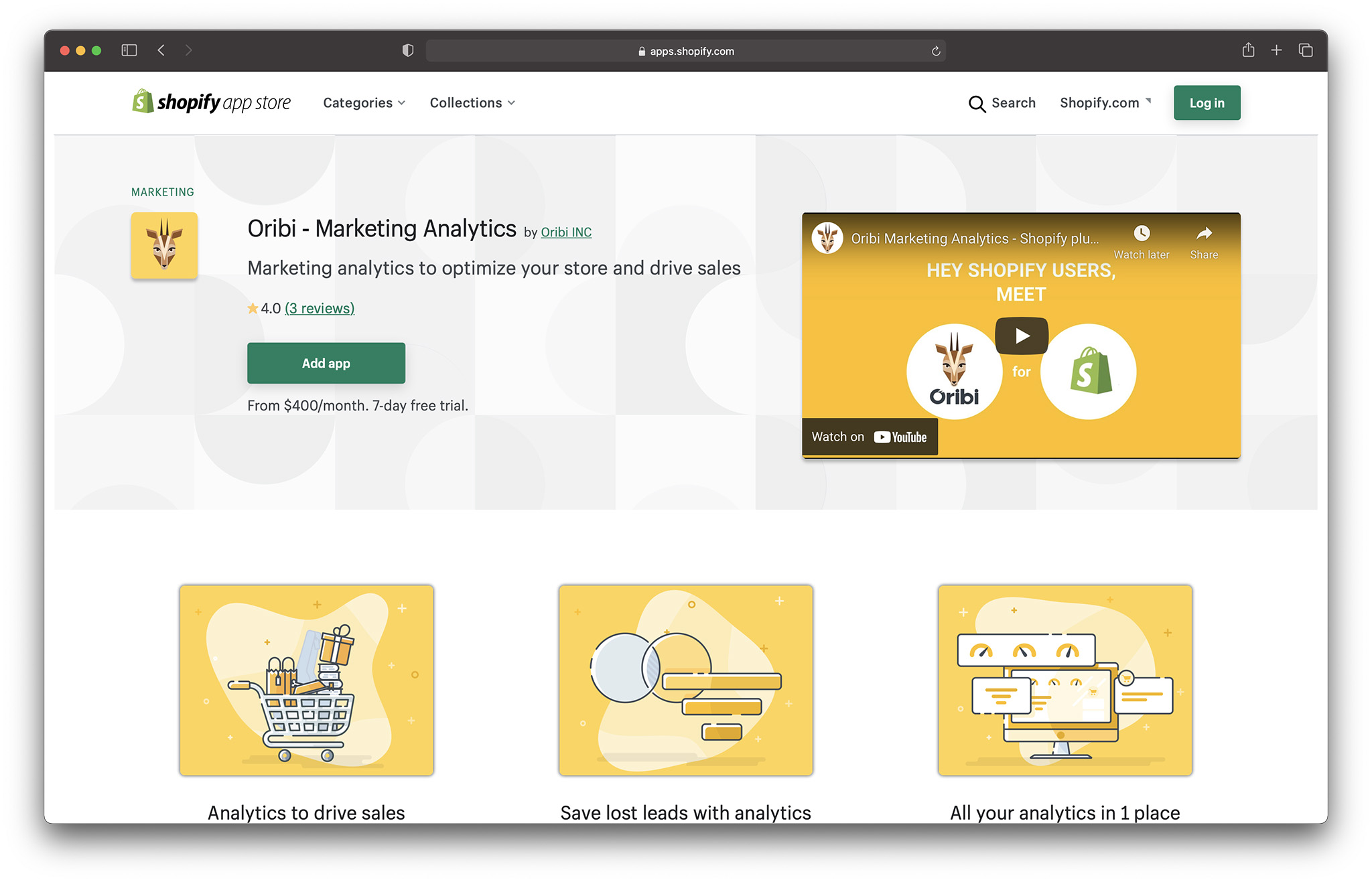
Task: Open the Safari share icon
Action: tap(1248, 50)
